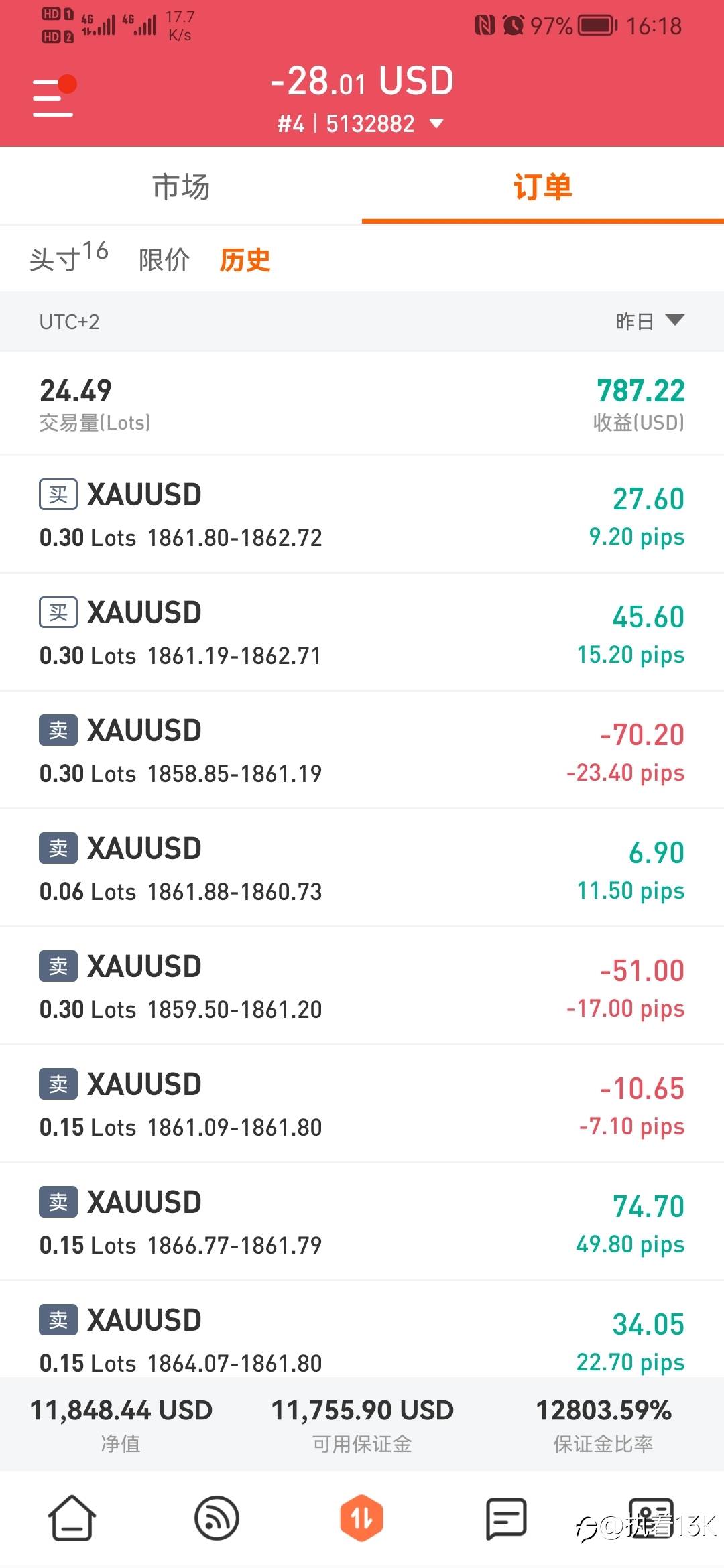Viewport: 724px width, 1568px height.
Task: Tap the dropdown arrow beside the account number
Action: tap(436, 124)
